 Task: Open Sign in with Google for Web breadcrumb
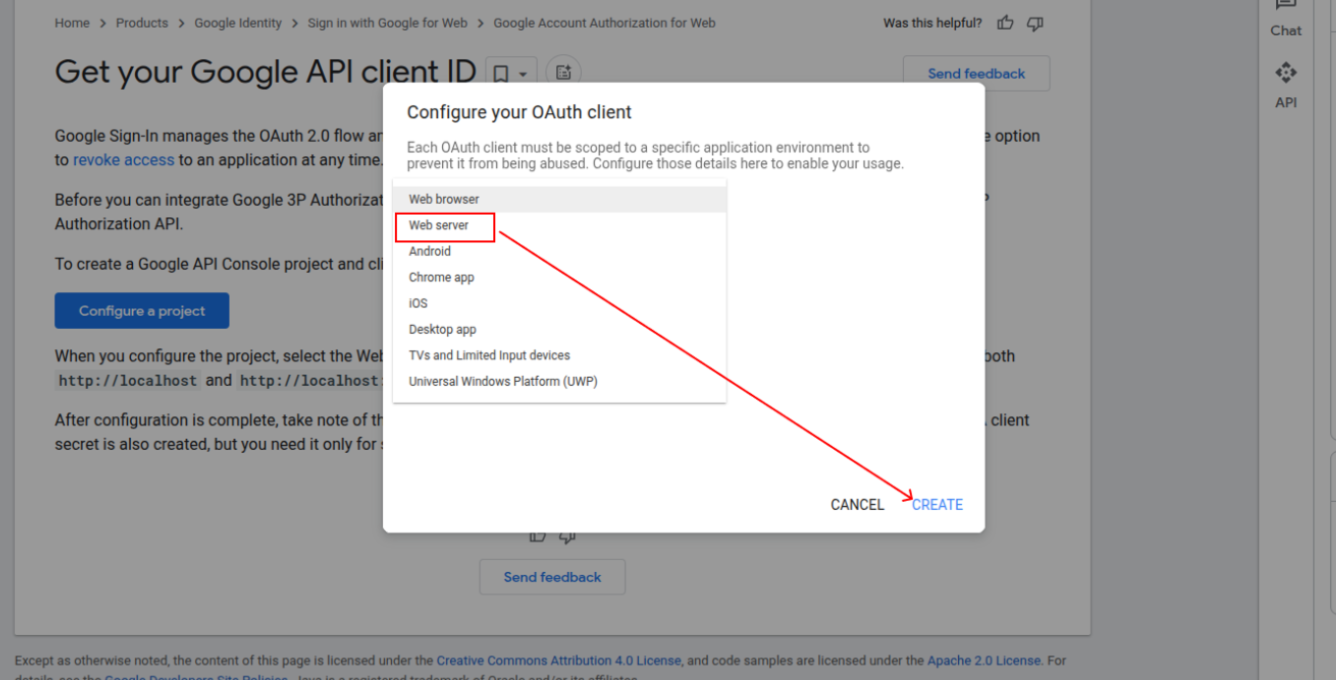388,23
